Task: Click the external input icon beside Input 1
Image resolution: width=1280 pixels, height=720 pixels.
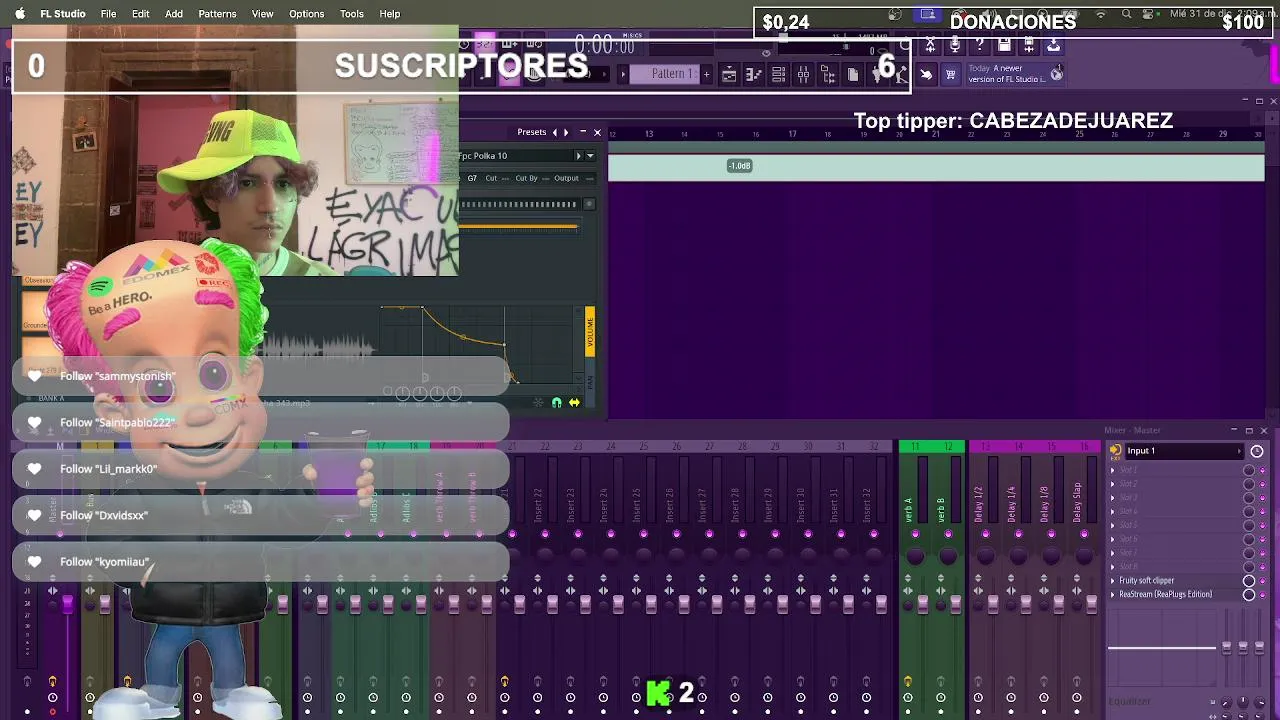Action: coord(1115,451)
